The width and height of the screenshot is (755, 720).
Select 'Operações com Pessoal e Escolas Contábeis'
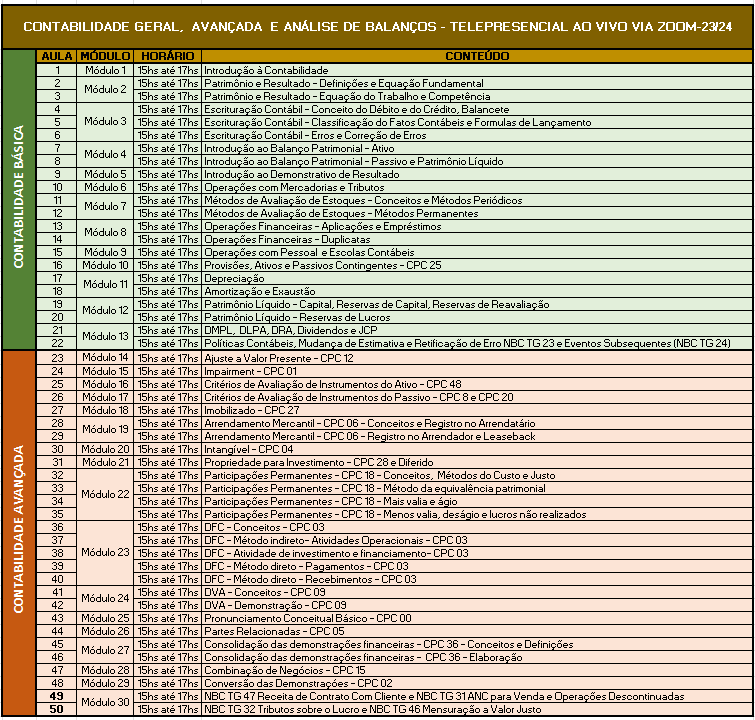click(477, 252)
